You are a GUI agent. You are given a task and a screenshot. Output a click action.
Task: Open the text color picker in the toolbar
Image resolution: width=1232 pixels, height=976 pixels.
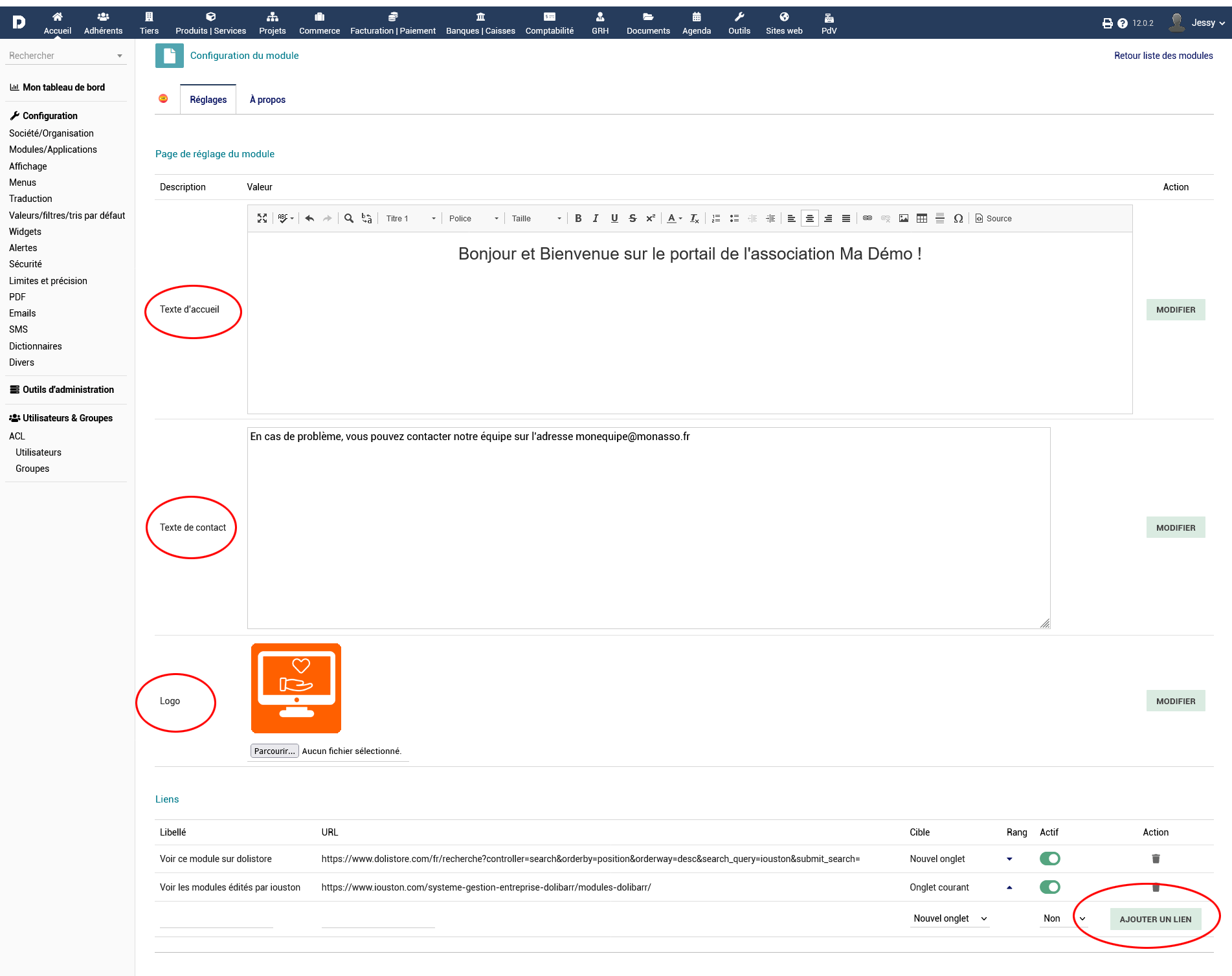[675, 219]
